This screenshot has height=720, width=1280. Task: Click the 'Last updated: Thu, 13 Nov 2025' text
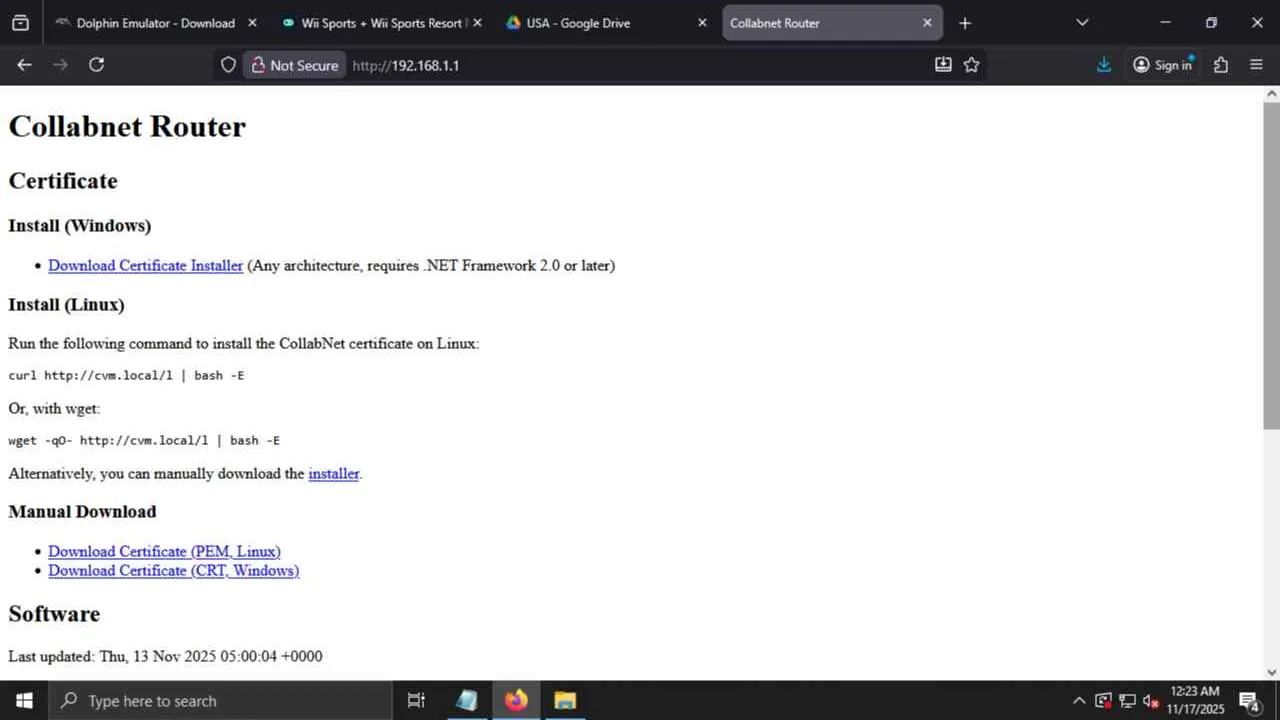(x=165, y=656)
